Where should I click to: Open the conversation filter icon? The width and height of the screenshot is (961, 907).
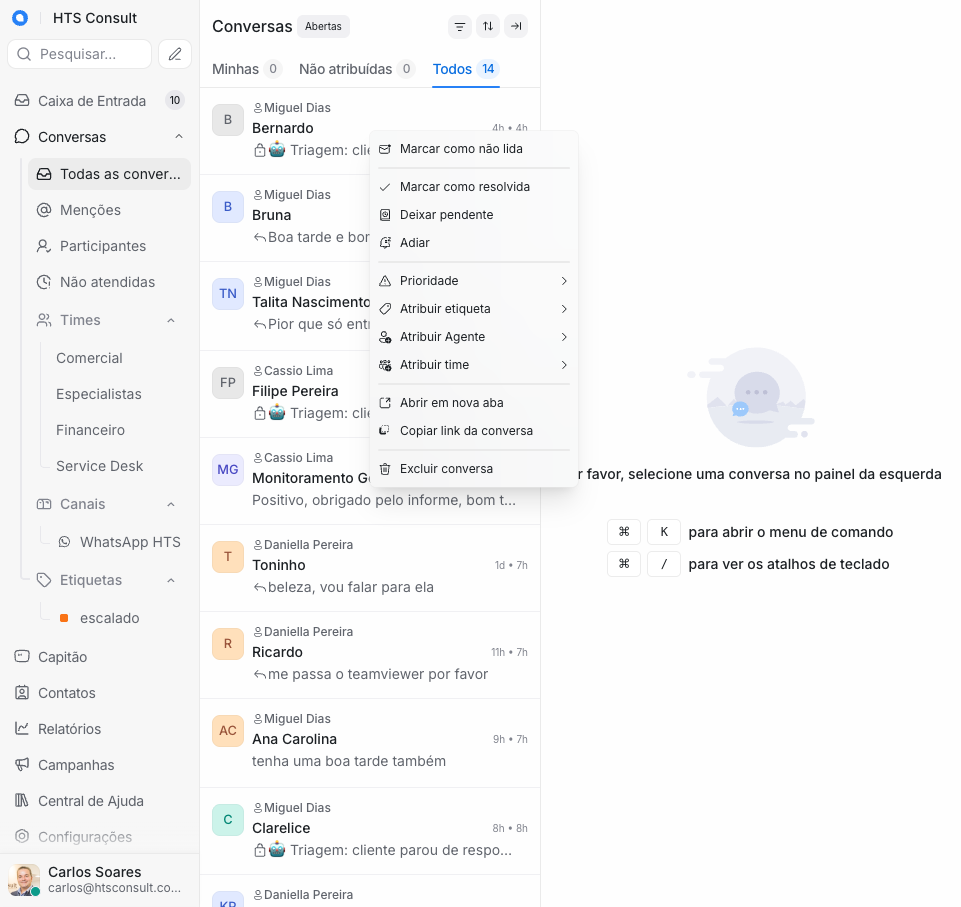(460, 26)
